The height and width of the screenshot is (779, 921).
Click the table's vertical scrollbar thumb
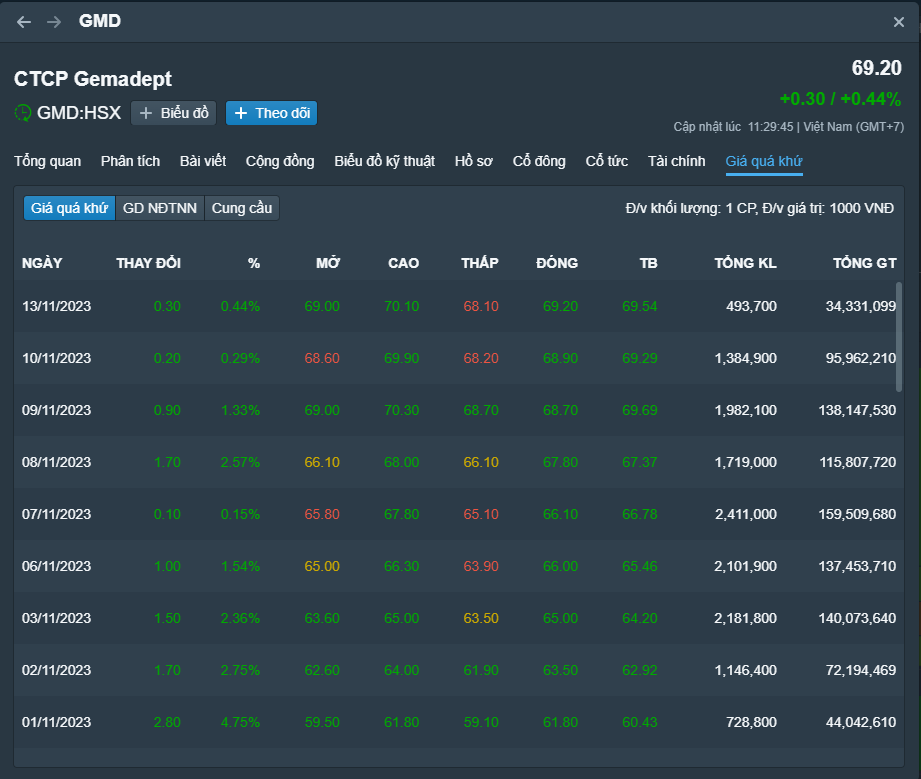coord(899,337)
